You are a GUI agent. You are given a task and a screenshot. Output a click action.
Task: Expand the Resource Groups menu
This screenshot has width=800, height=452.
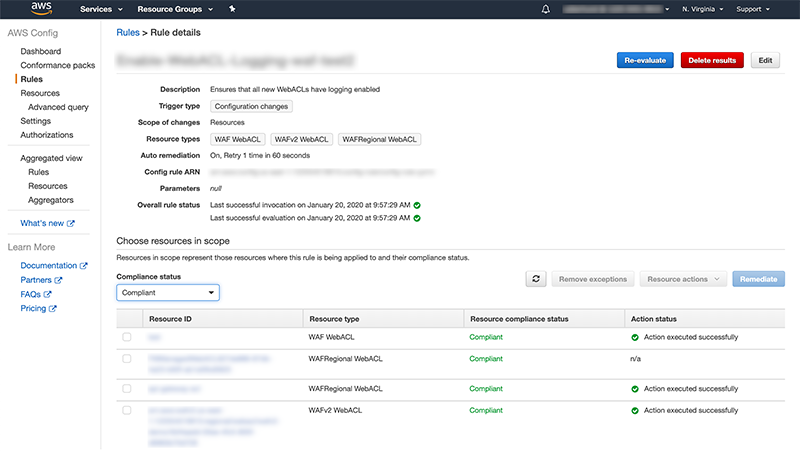175,9
